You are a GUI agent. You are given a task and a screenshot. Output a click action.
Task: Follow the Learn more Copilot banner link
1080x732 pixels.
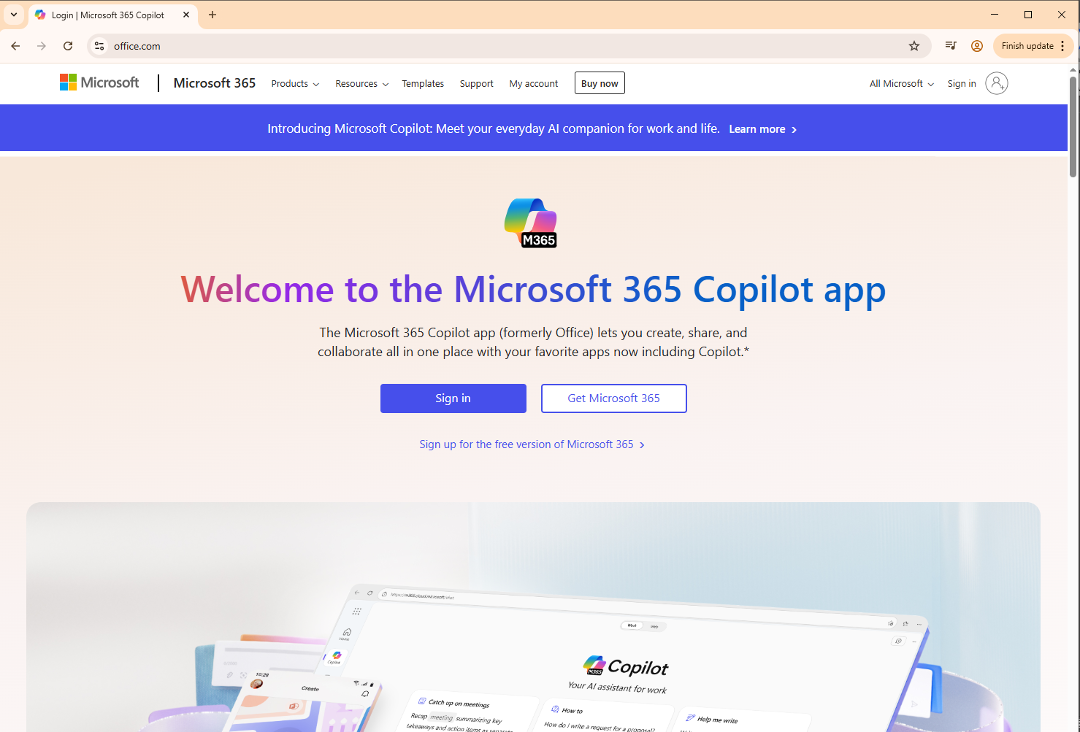(x=762, y=129)
